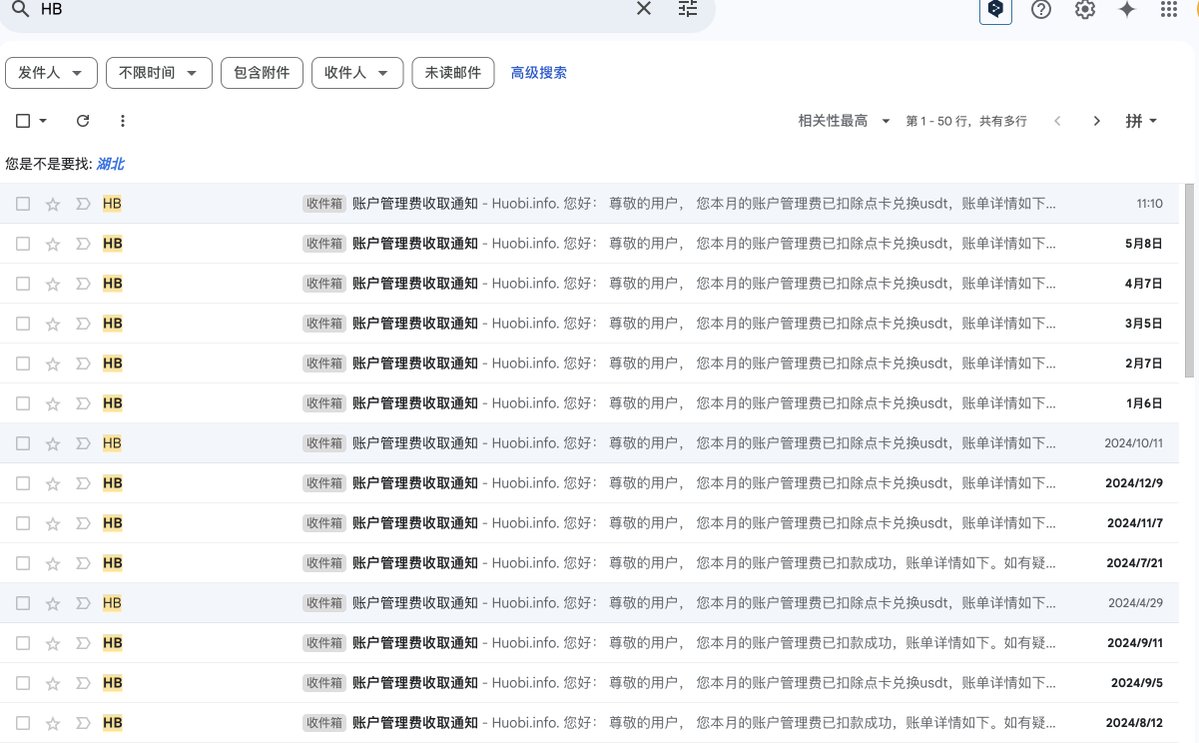
Task: Star the email dated 2024/10/11
Action: pos(53,443)
